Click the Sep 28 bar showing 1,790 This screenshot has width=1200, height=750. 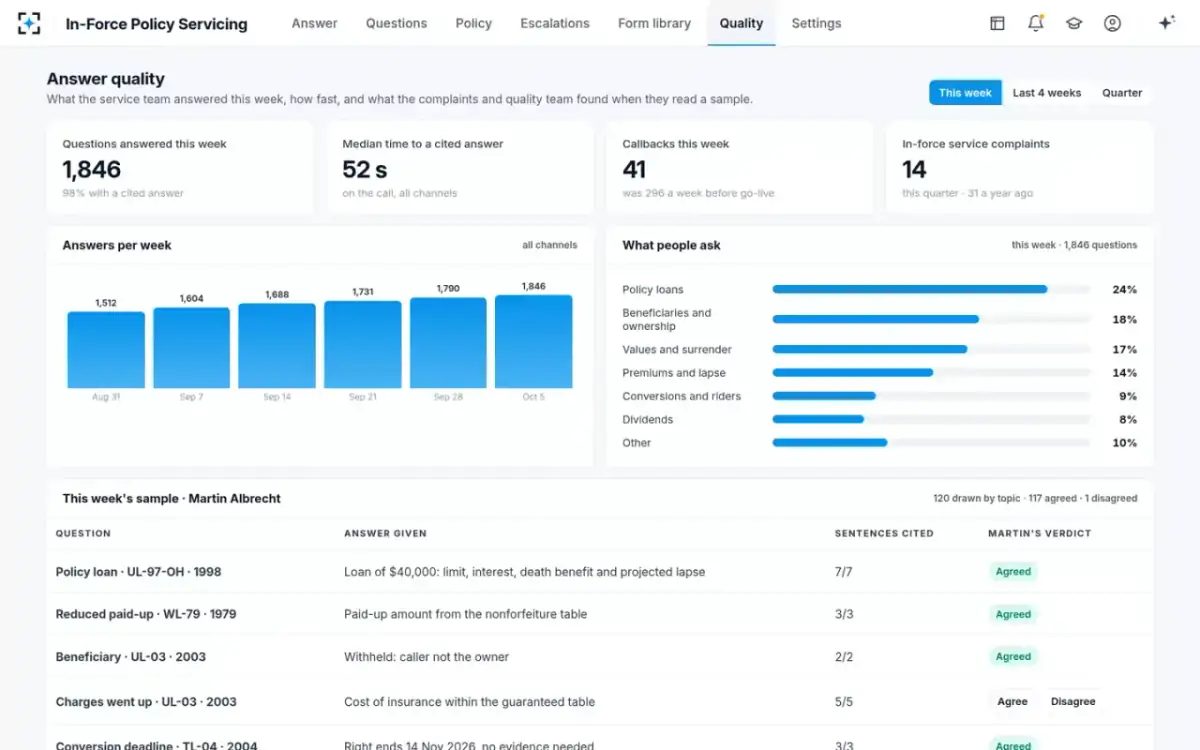click(x=448, y=343)
